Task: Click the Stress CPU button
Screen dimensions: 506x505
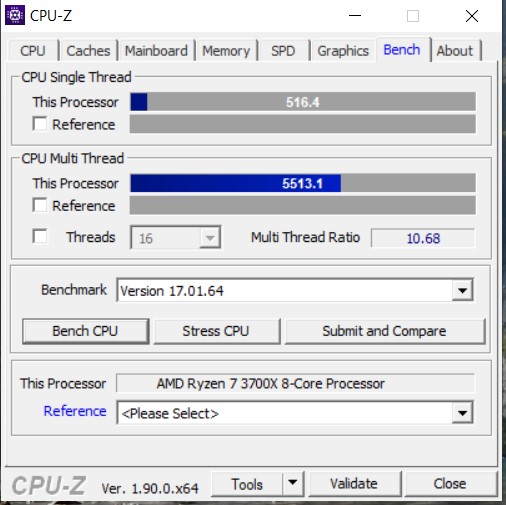Action: 216,331
